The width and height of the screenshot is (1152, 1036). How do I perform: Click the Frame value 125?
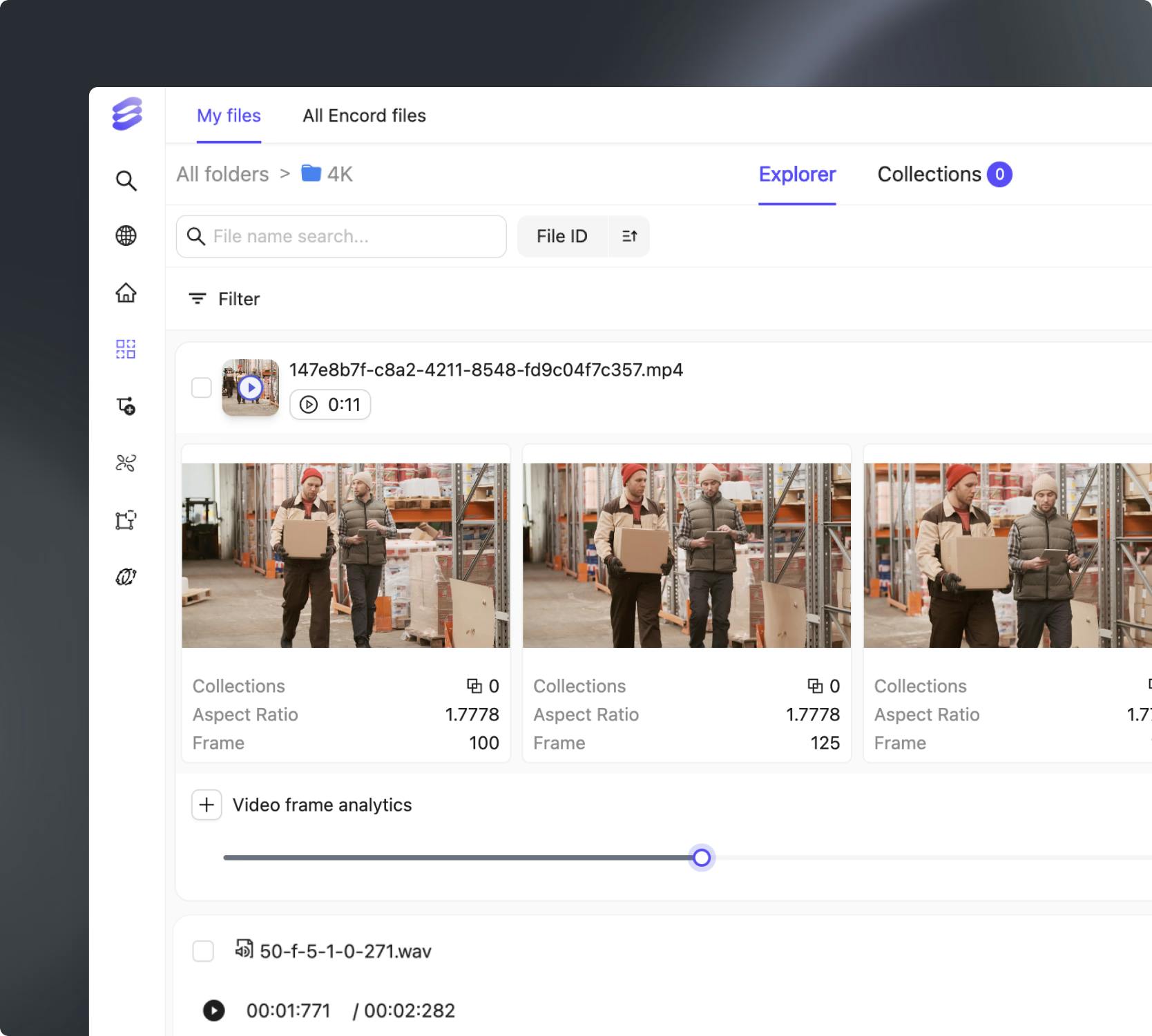click(825, 742)
